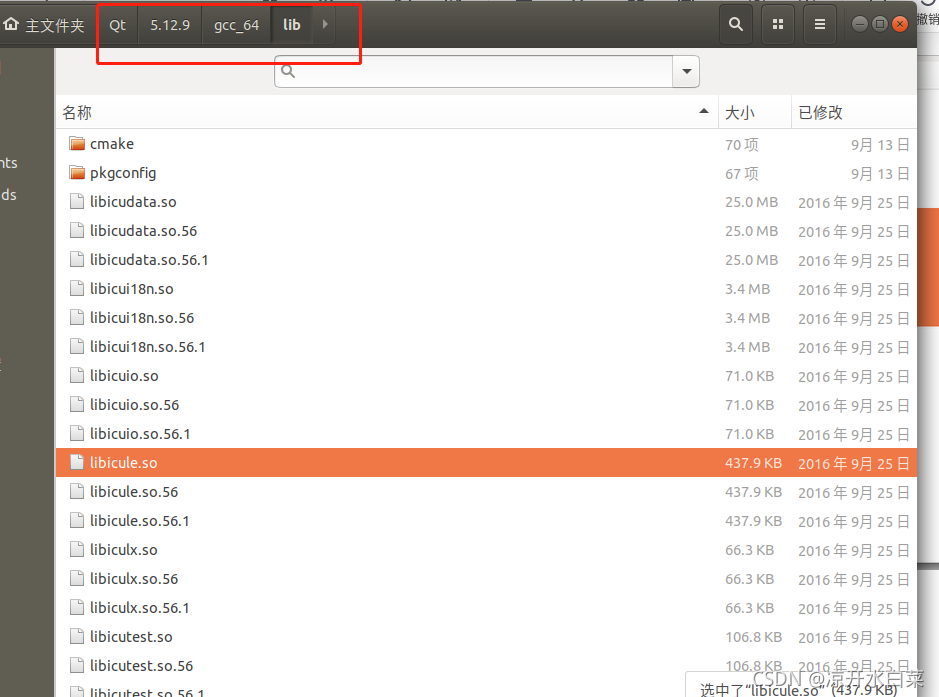Screen dimensions: 939x697
Task: Open the pkgconfig folder icon
Action: point(77,172)
